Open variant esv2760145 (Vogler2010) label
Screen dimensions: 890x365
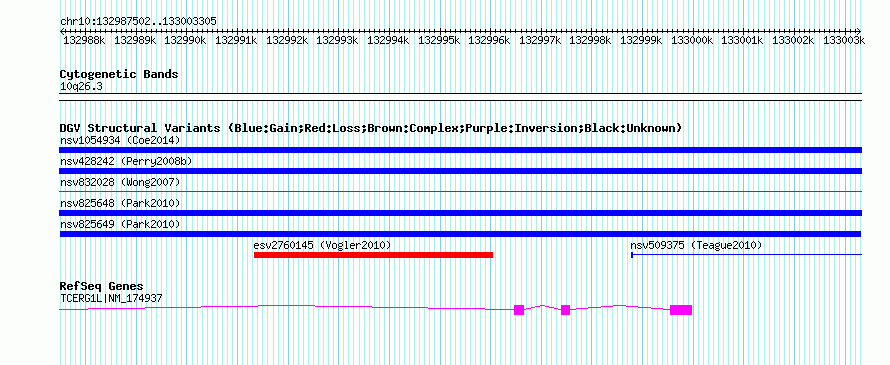point(322,245)
